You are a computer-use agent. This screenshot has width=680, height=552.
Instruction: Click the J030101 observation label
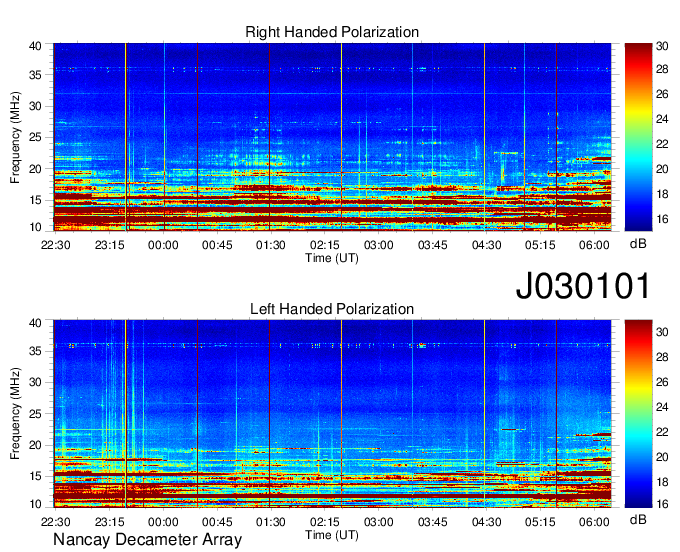[583, 286]
